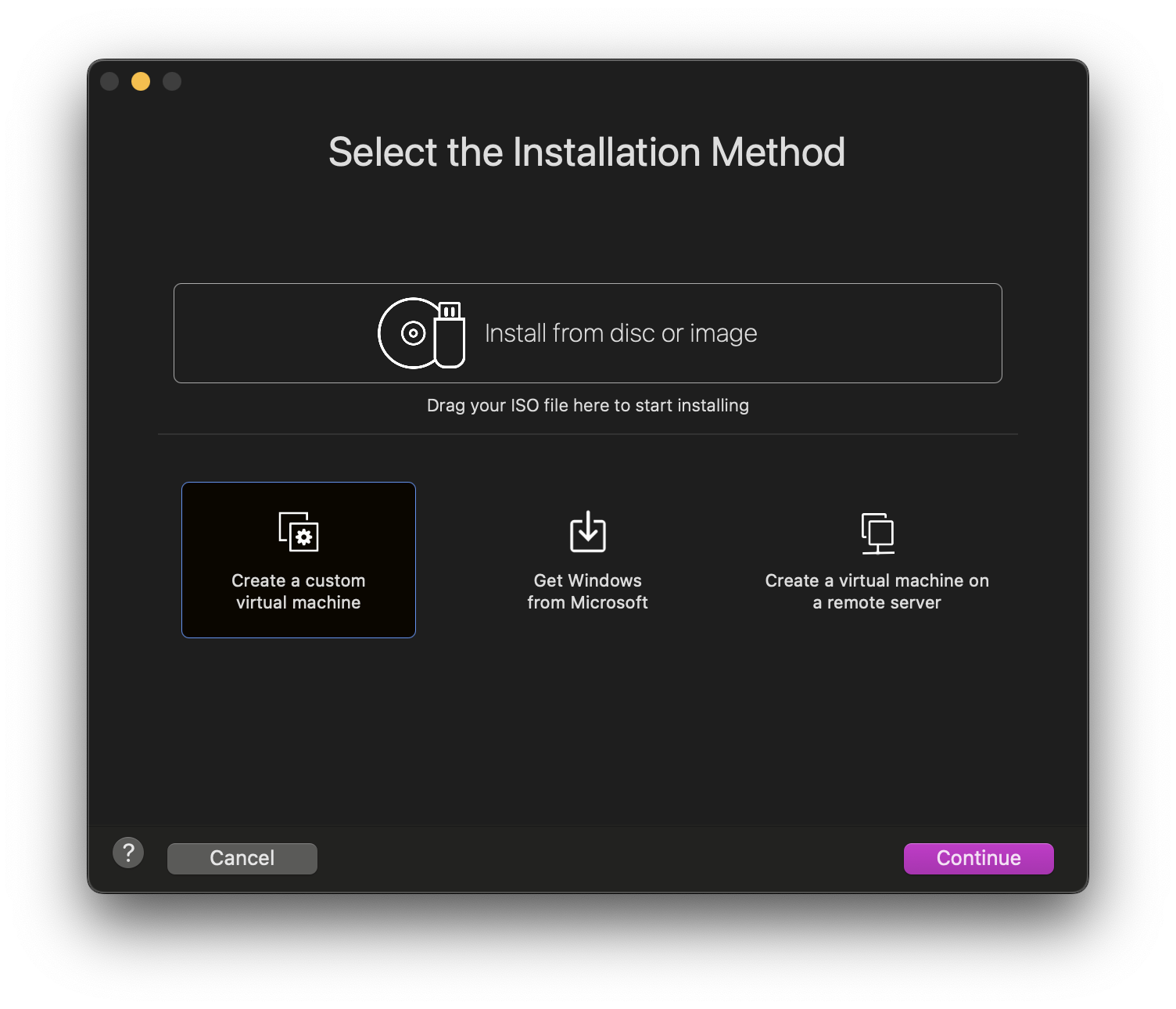The image size is (1176, 1009).
Task: Click the USB stick icon
Action: click(x=450, y=335)
